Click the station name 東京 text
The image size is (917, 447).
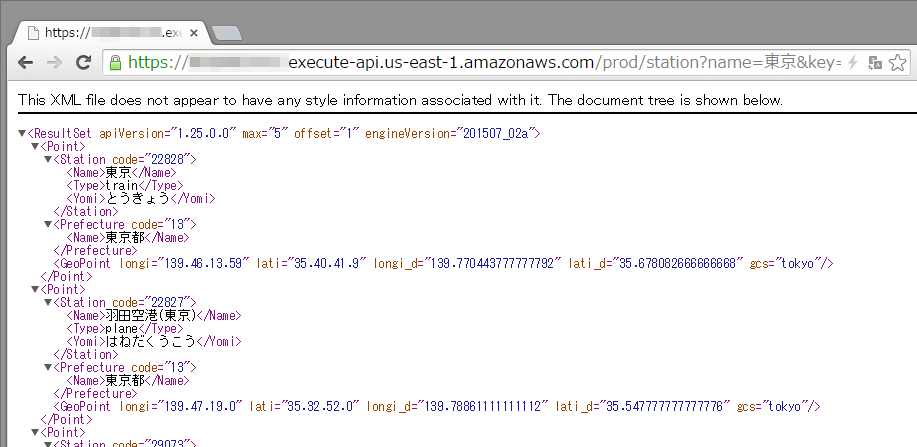pos(118,173)
